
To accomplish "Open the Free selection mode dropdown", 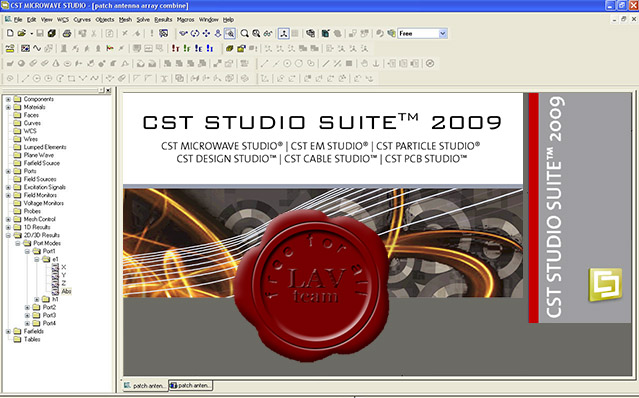I will pos(443,33).
